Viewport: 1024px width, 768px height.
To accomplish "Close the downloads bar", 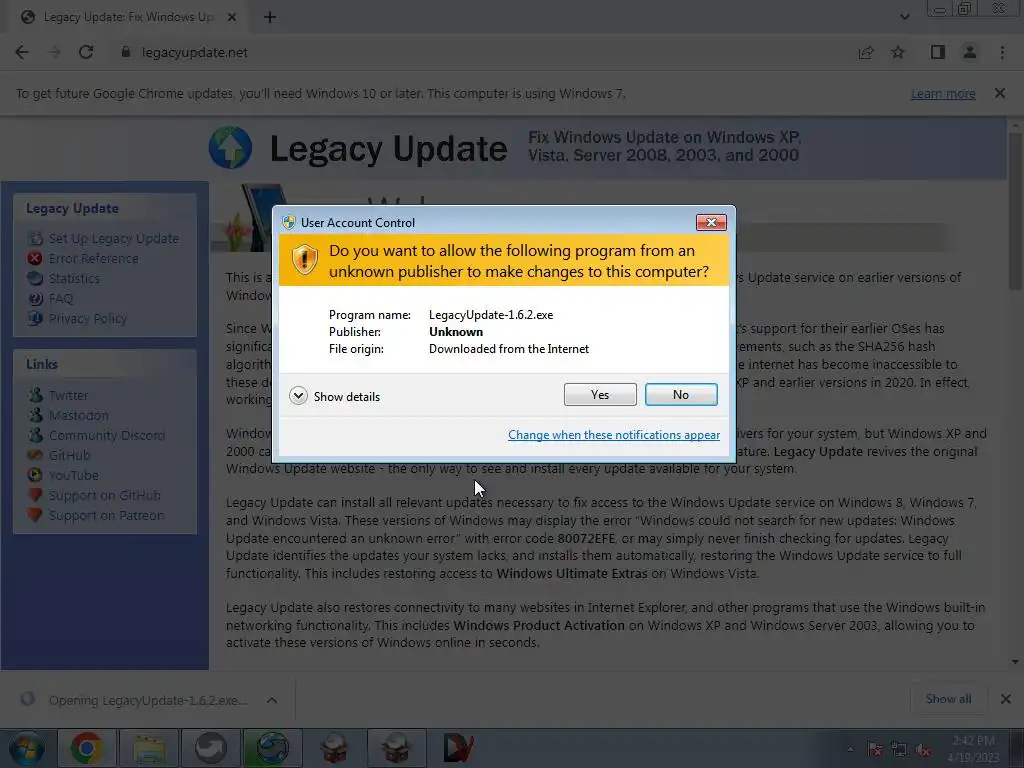I will click(x=1006, y=699).
